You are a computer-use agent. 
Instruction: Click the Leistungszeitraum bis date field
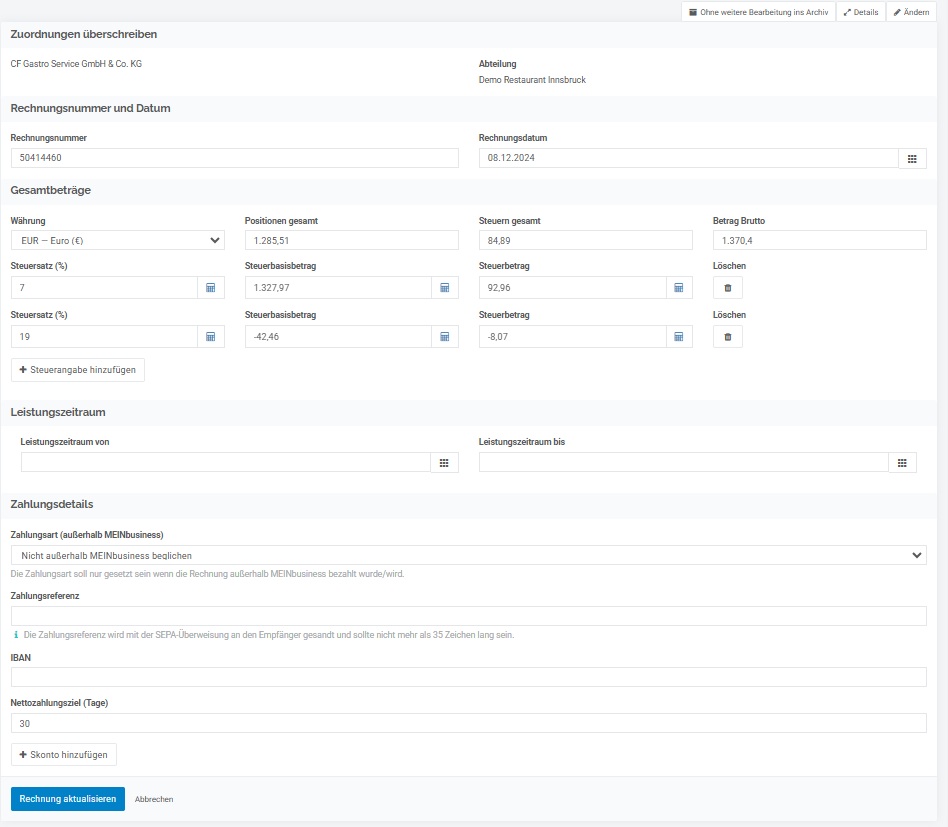coord(684,462)
